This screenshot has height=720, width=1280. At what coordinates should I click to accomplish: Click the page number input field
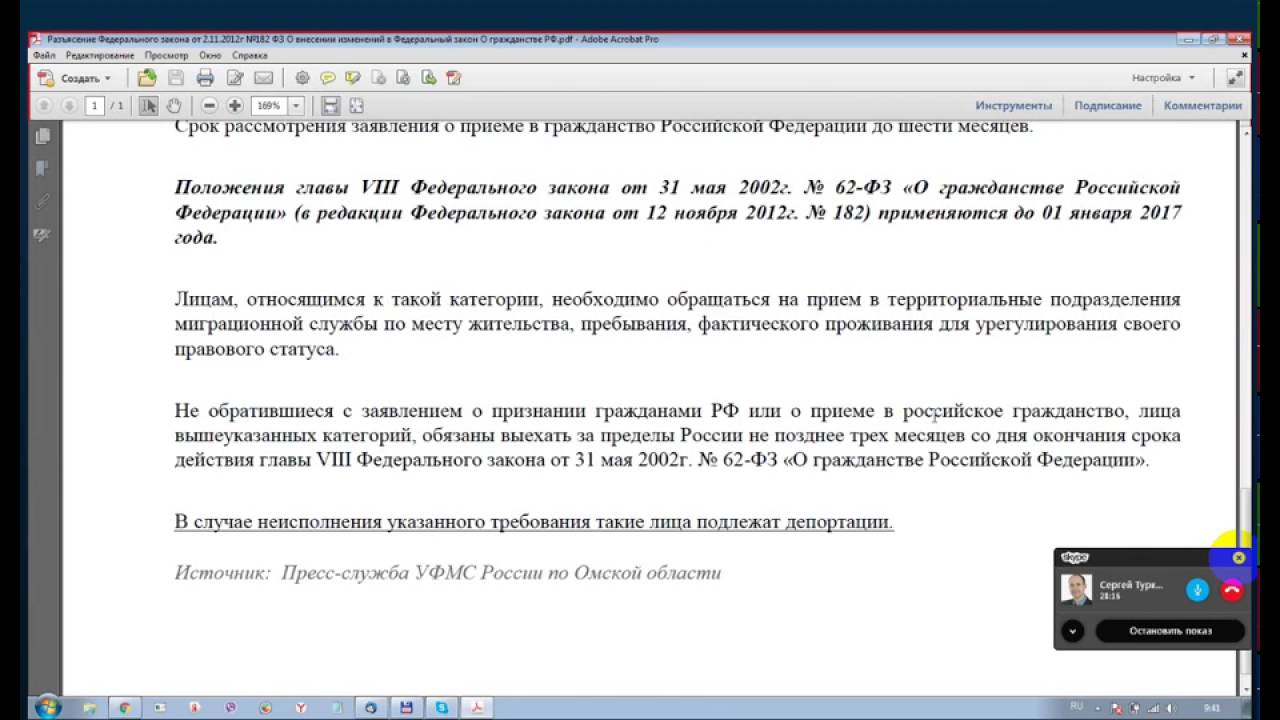95,105
